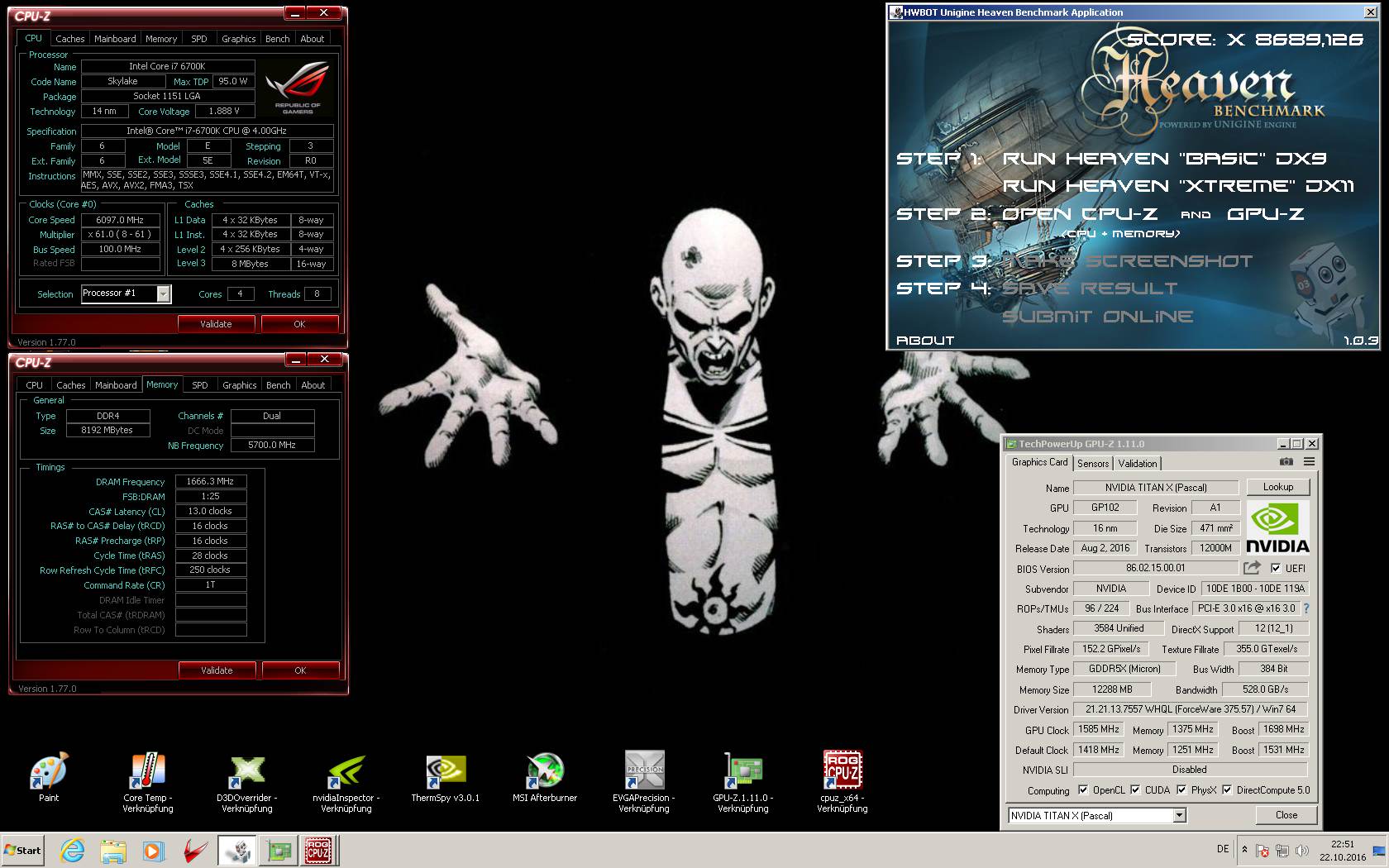Open Bench tab in top CPU-Z window
The height and width of the screenshot is (868, 1389).
coord(278,39)
